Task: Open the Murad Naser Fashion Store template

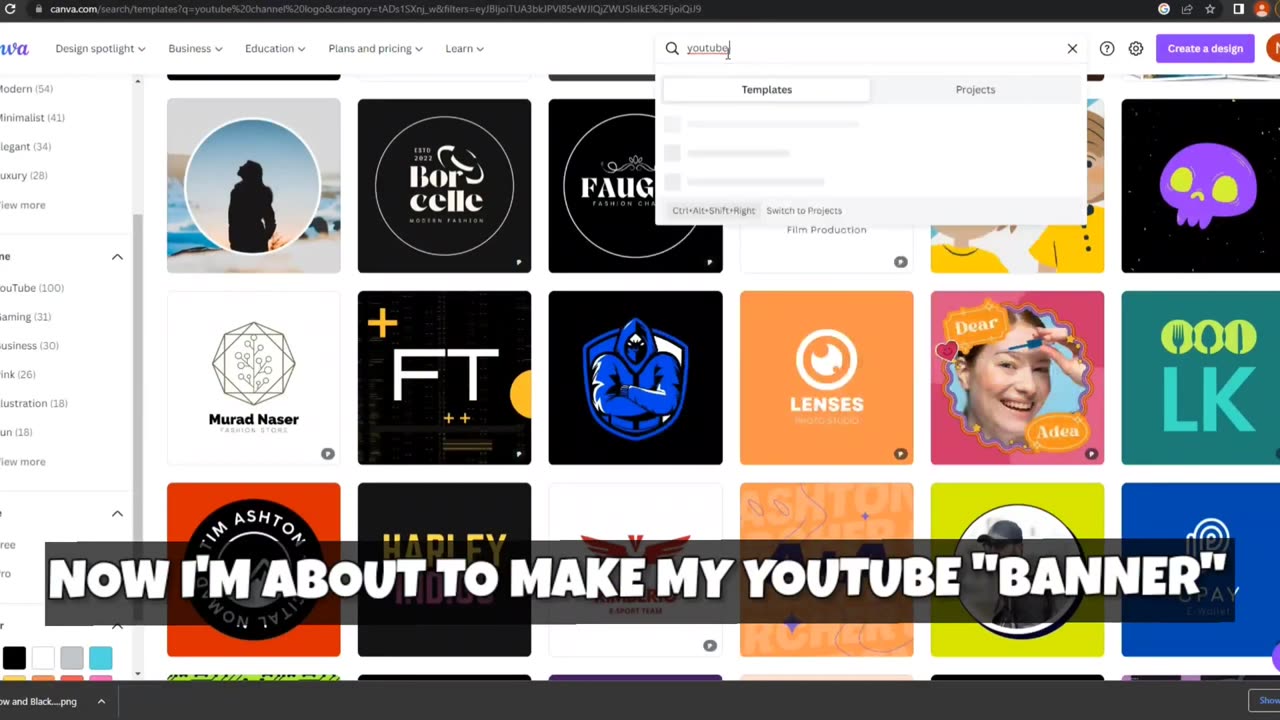Action: 253,378
